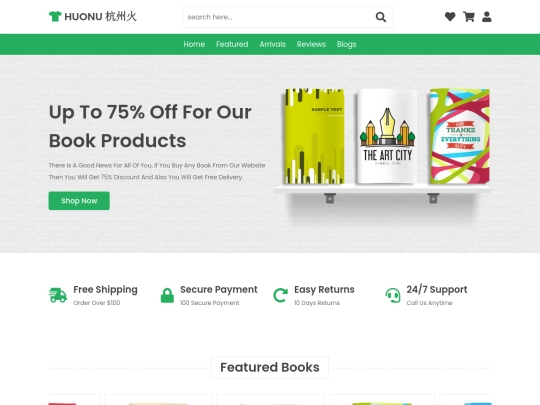Click the Easy Returns arrow icon
540x405 pixels.
[x=280, y=295]
